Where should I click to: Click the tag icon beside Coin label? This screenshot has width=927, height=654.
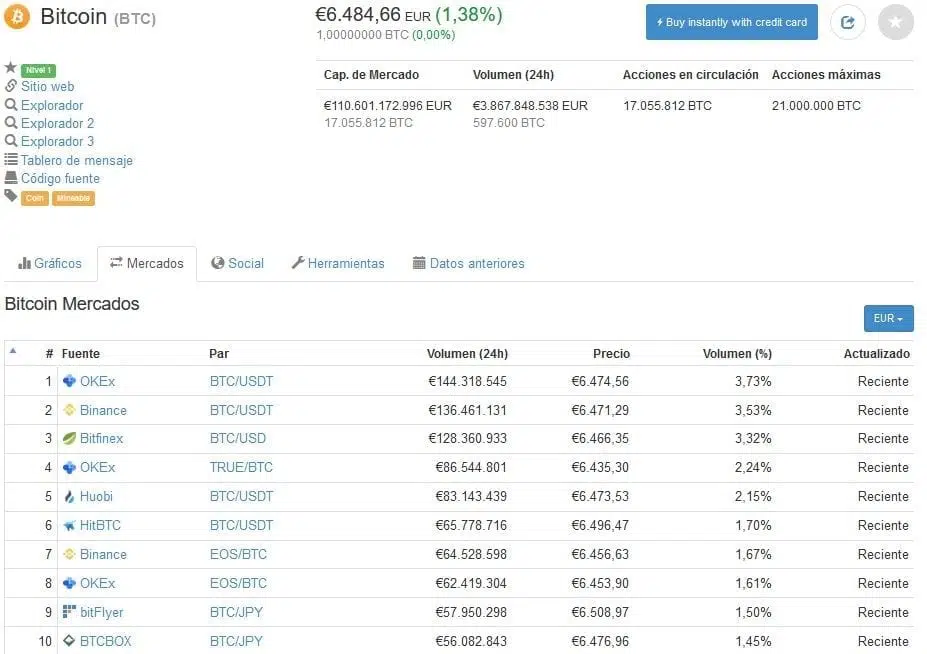coord(11,196)
